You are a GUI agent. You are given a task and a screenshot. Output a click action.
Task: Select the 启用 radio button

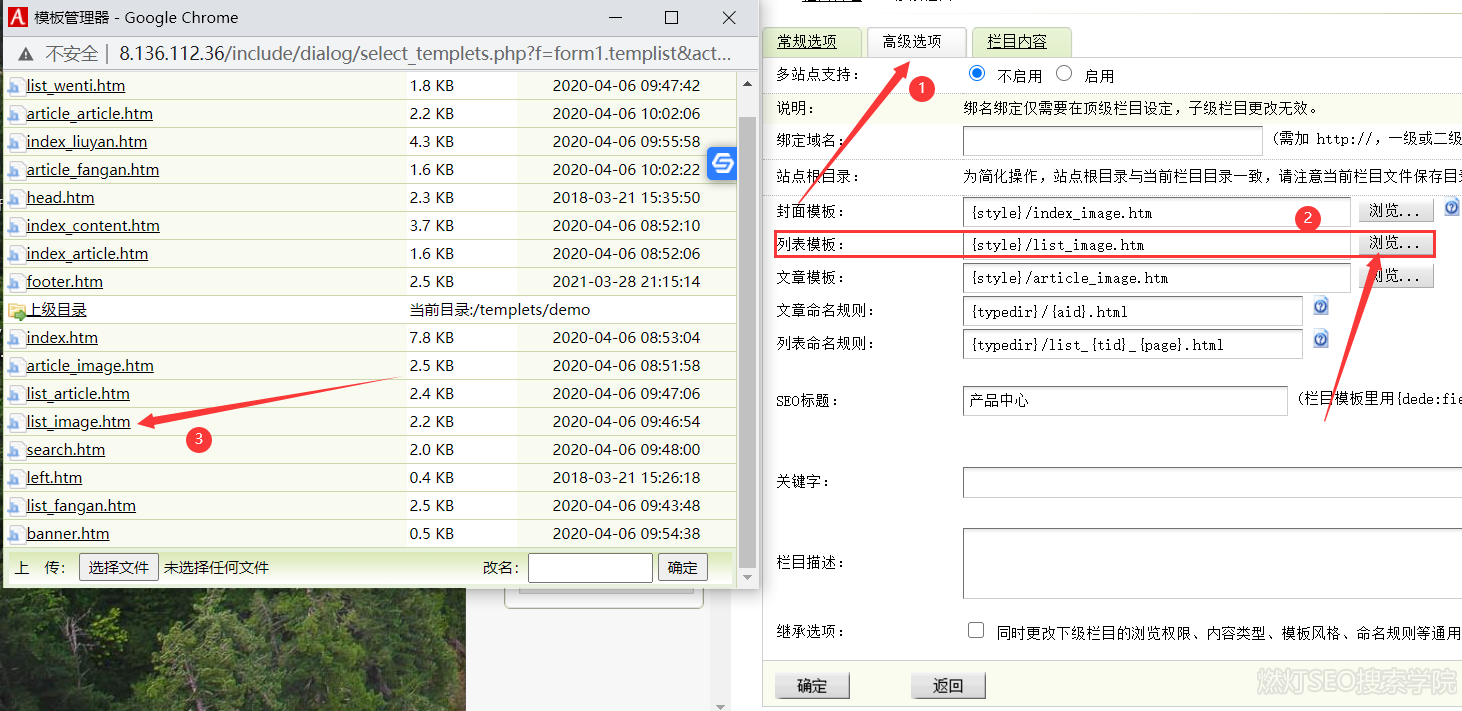coord(1064,74)
